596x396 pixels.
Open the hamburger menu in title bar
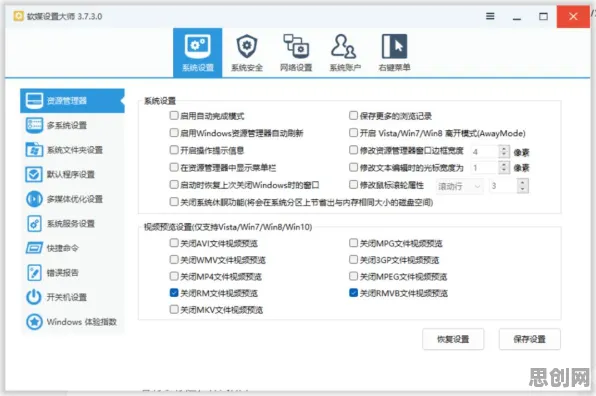[490, 16]
